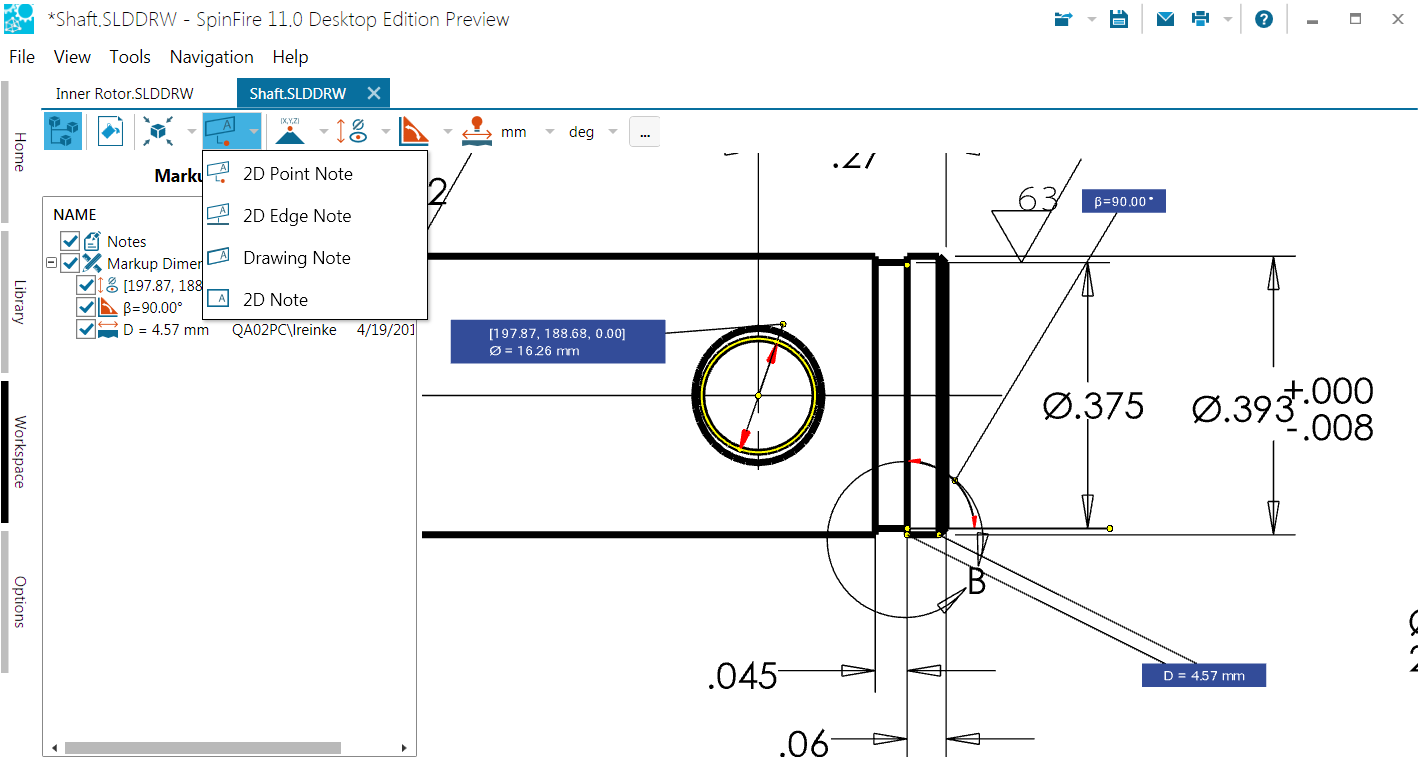
Task: Activate the diameter measurement tool
Action: tap(349, 131)
